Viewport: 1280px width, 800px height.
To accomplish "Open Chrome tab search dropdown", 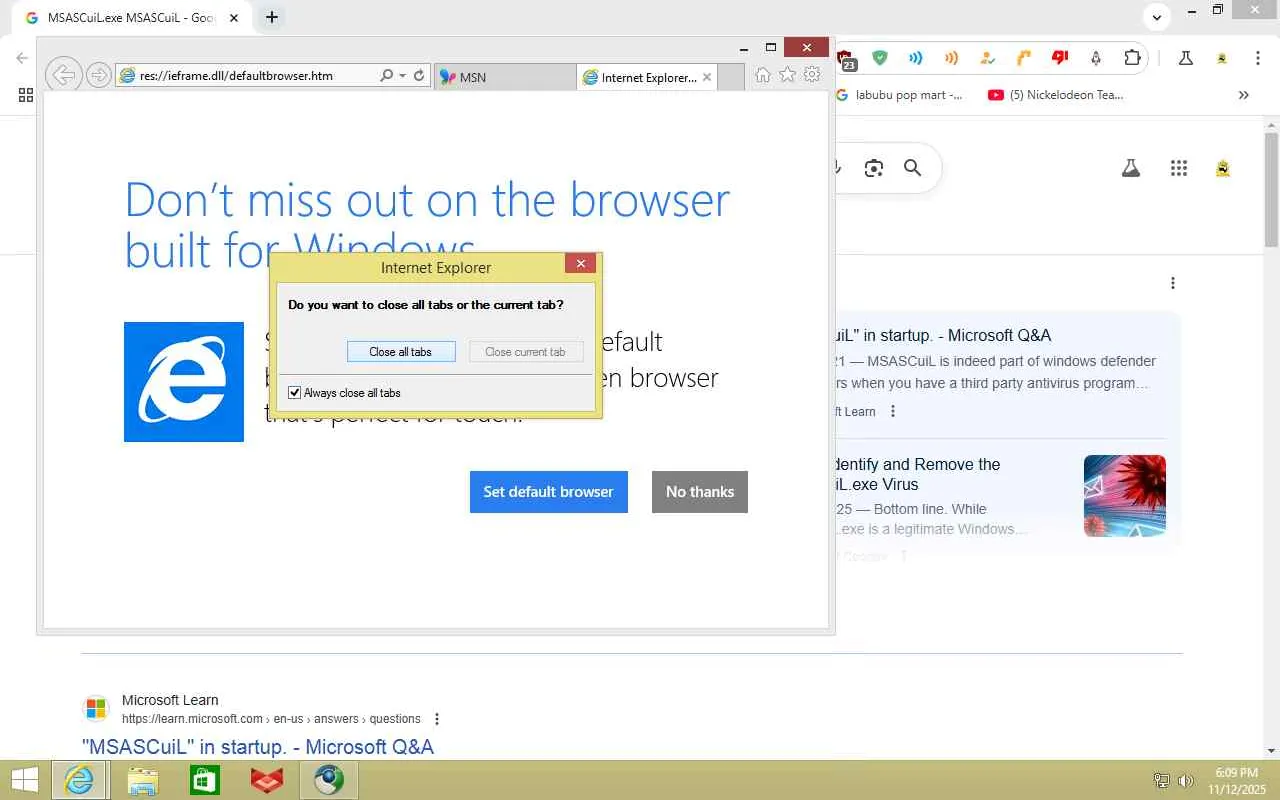I will (1156, 17).
